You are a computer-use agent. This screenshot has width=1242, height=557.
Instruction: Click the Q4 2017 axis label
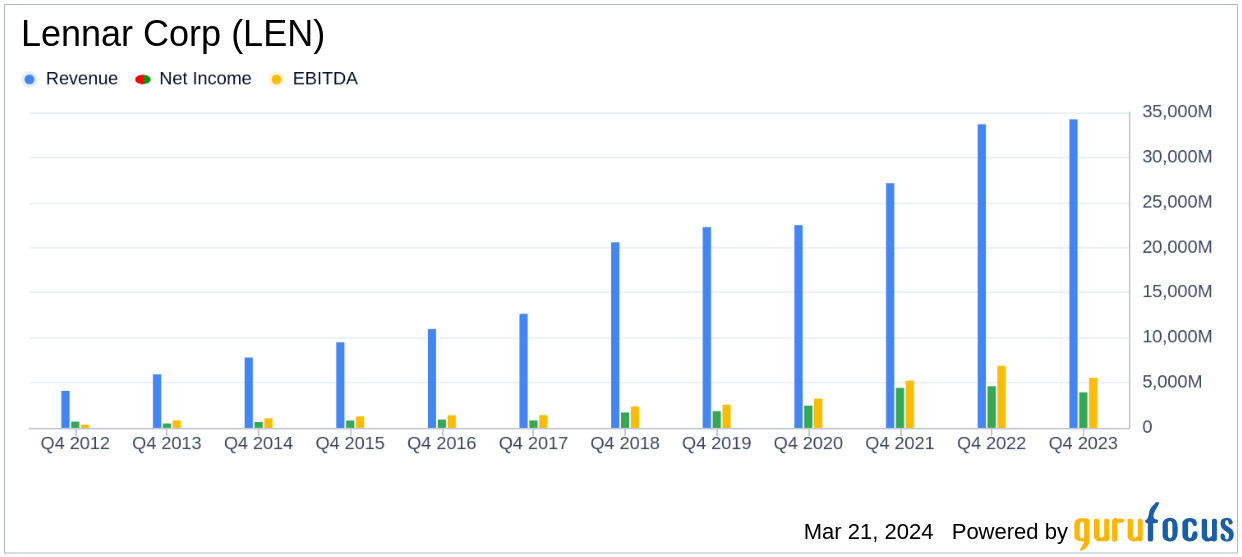click(x=533, y=443)
